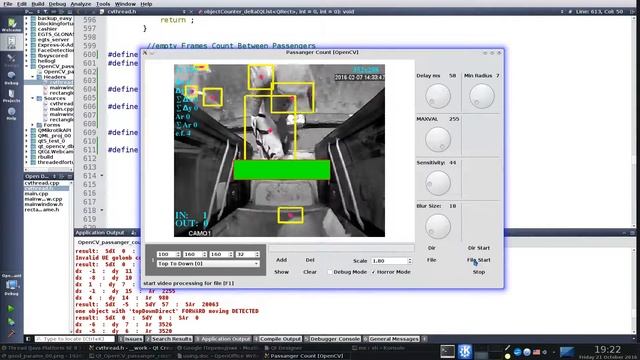Open the Window menu
This screenshot has width=640, height=360.
pos(125,4)
